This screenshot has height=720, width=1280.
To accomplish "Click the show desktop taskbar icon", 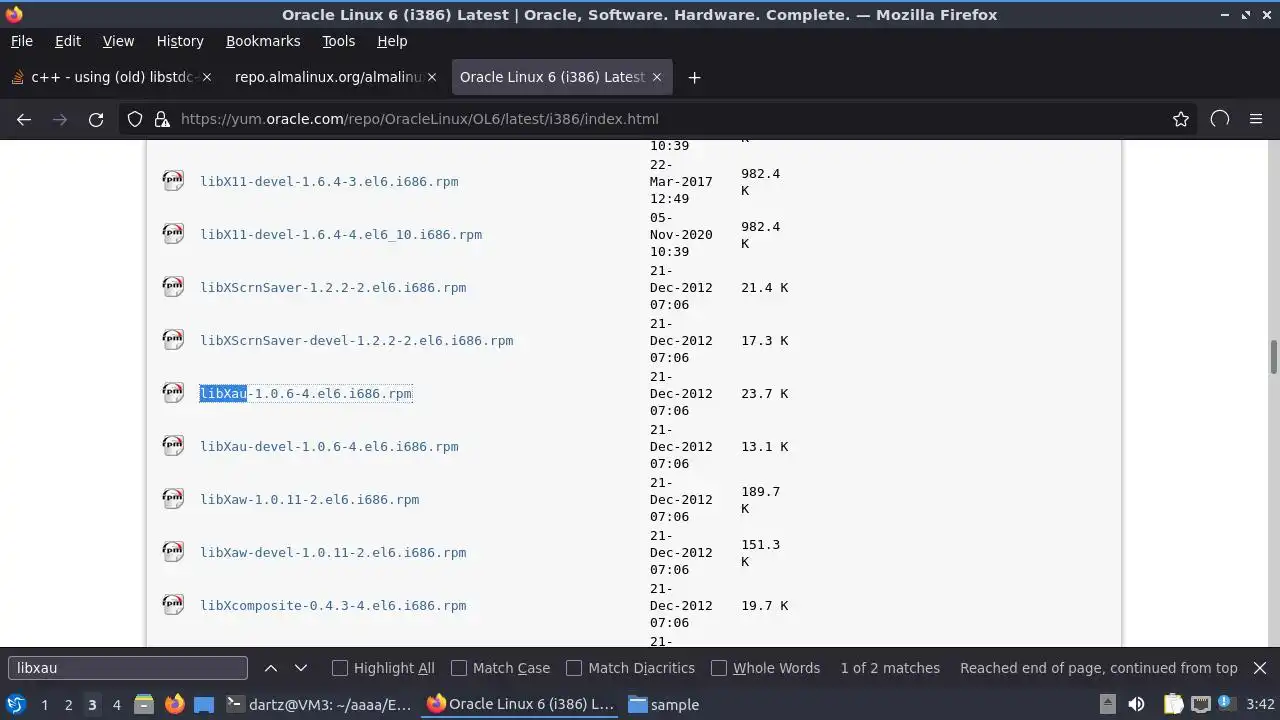I will tap(204, 704).
